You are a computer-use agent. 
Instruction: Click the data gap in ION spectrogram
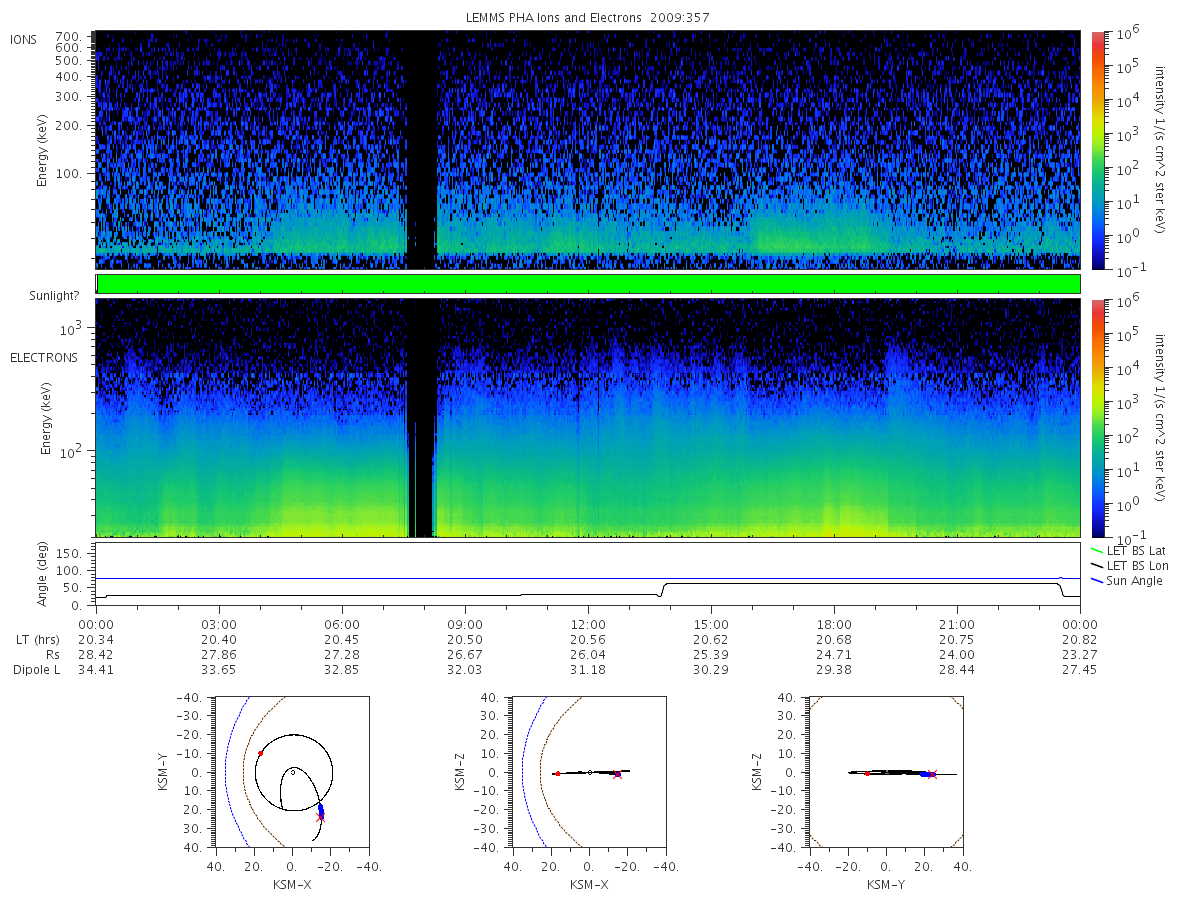pyautogui.click(x=422, y=149)
